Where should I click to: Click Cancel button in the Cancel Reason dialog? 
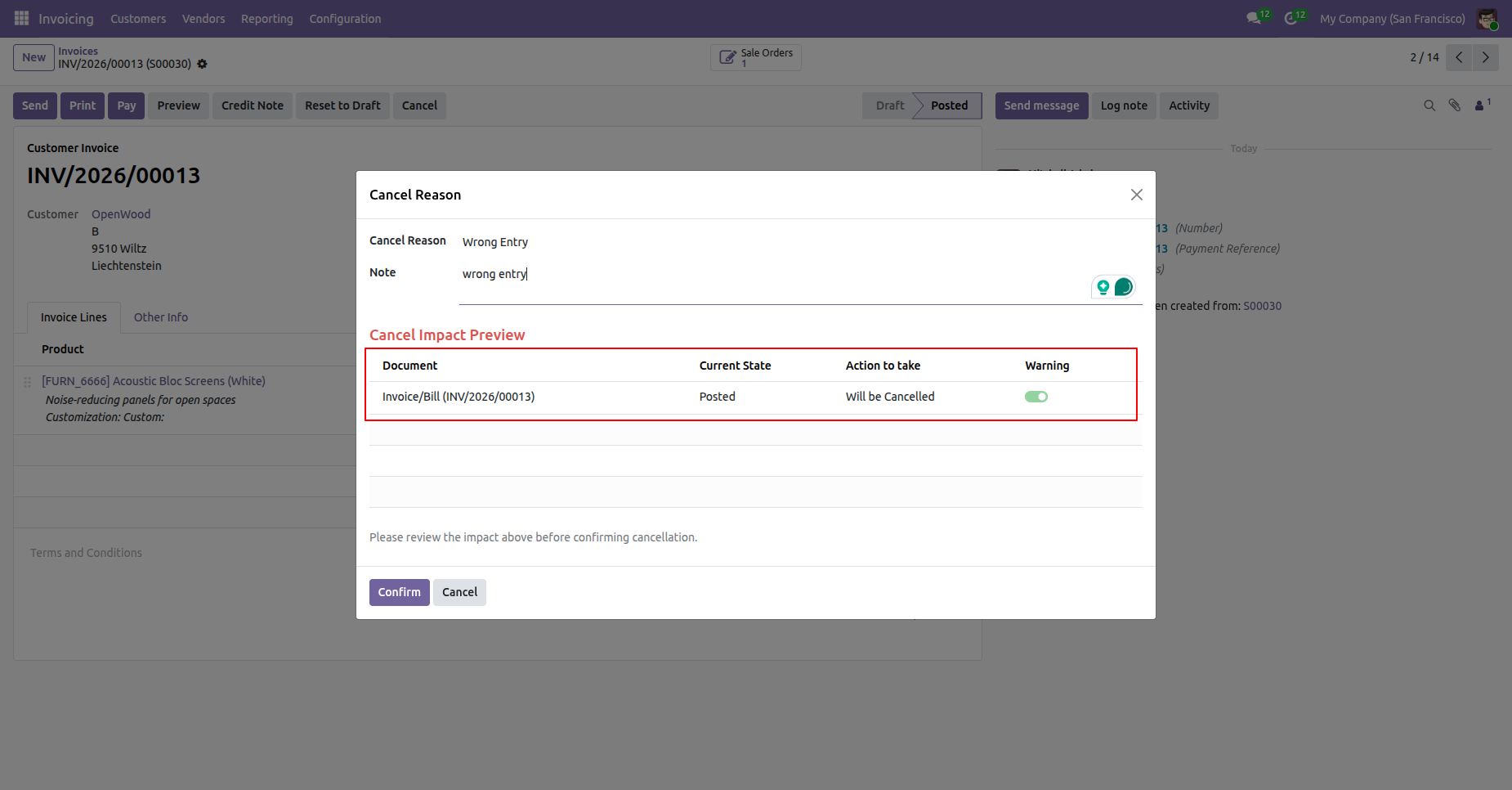pos(459,592)
